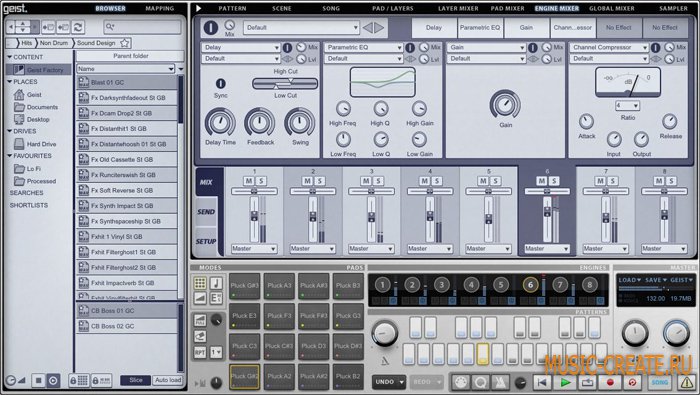Screen dimensions: 700x395
Task: Select engine 7 circle button
Action: pyautogui.click(x=560, y=285)
